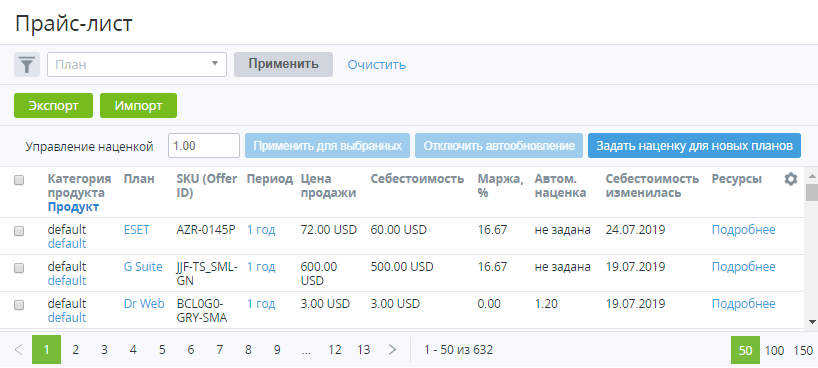Sort by Продукт column header

73,207
